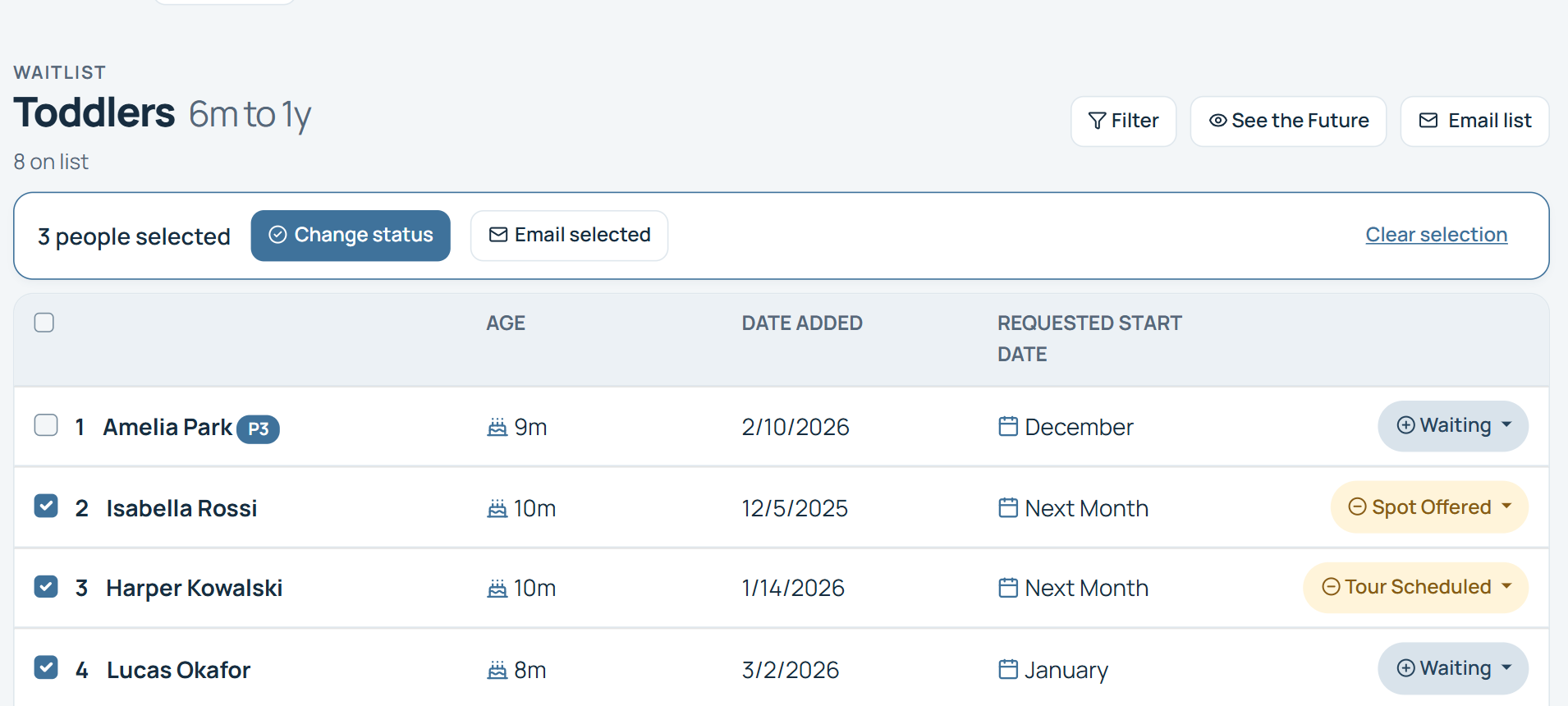The height and width of the screenshot is (706, 1568).
Task: Click the birthday cake icon in Isabella Rossi's row
Action: tap(497, 509)
